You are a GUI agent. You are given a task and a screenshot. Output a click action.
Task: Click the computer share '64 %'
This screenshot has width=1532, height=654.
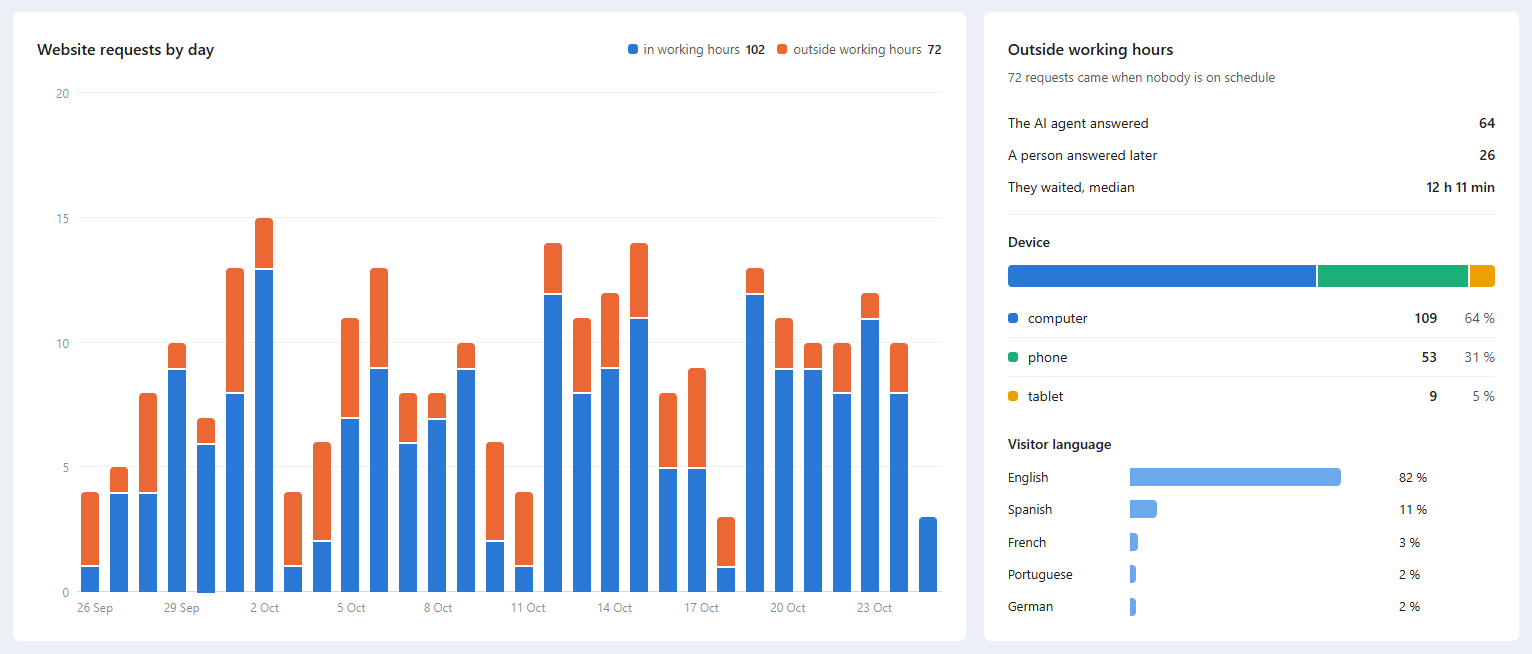(1480, 318)
